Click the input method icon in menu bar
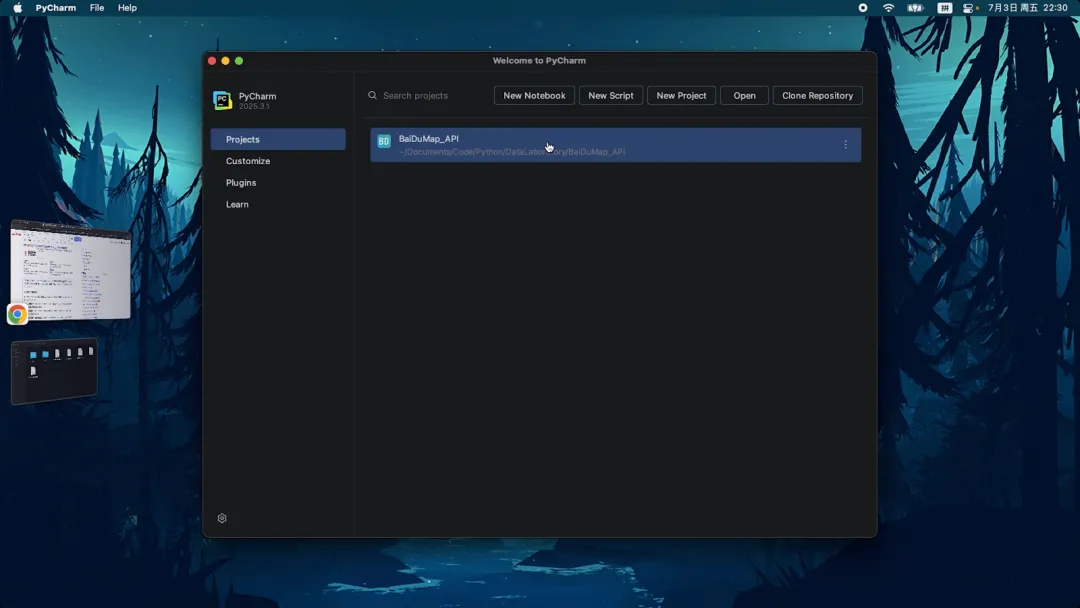The height and width of the screenshot is (608, 1080). pyautogui.click(x=944, y=8)
